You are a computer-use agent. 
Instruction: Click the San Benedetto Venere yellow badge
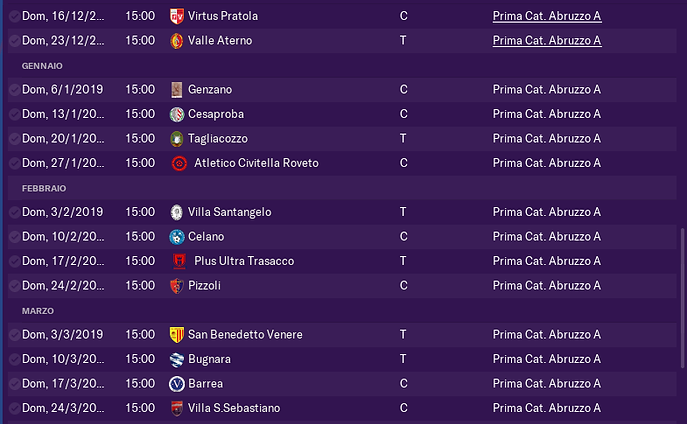click(177, 335)
